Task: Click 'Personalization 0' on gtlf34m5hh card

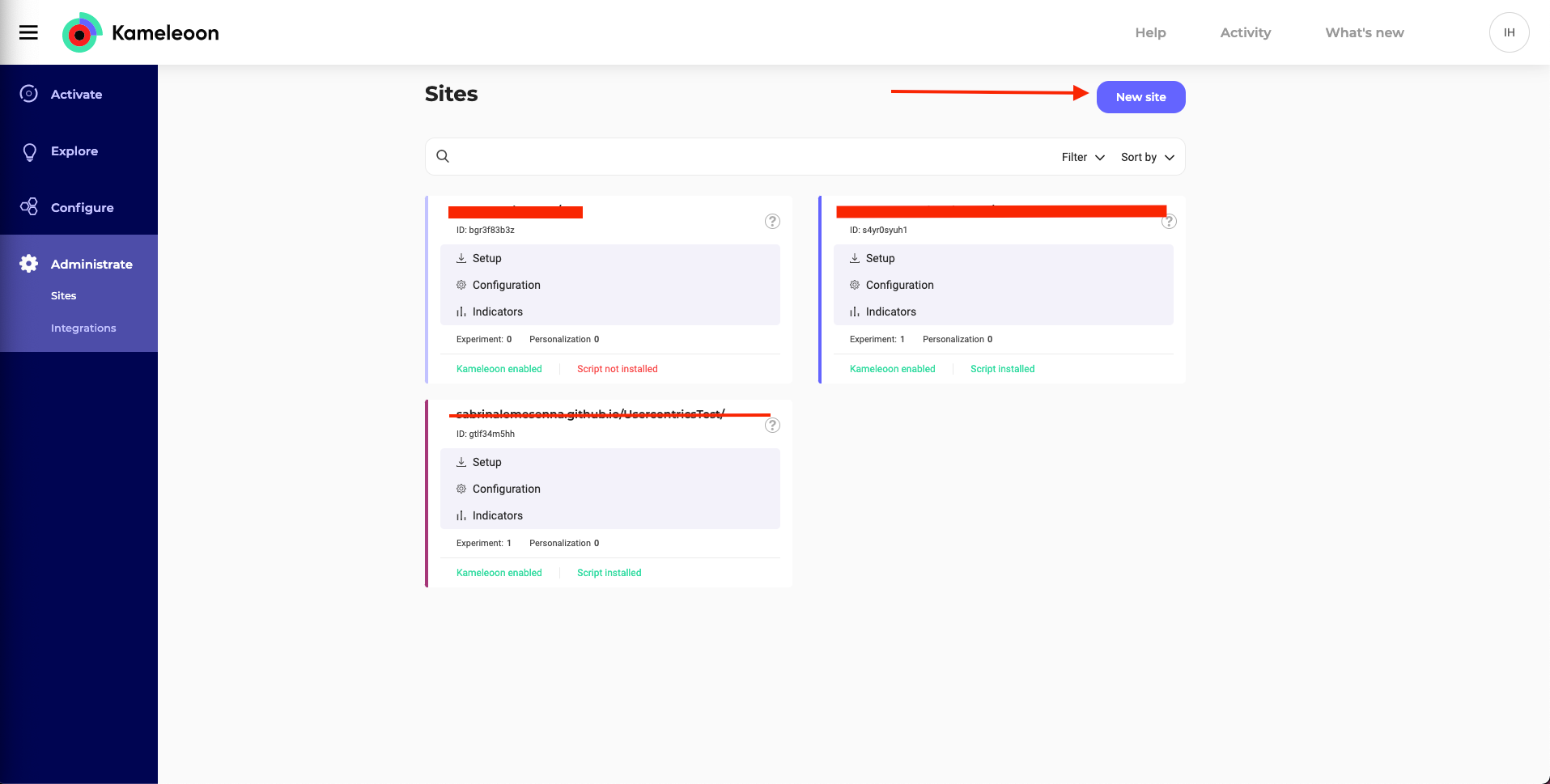Action: [x=564, y=543]
